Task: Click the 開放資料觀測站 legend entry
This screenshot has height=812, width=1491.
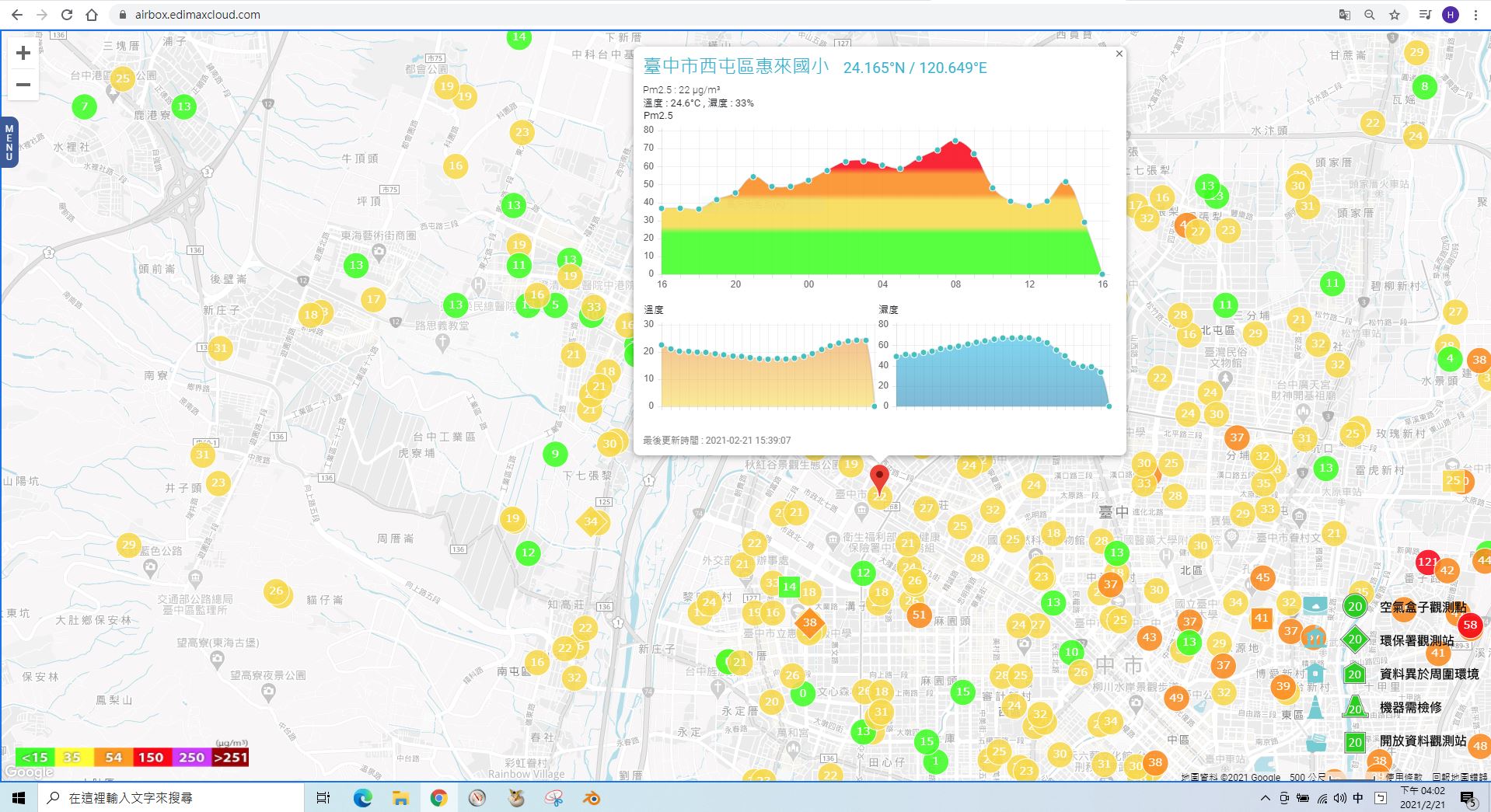Action: [x=1423, y=741]
